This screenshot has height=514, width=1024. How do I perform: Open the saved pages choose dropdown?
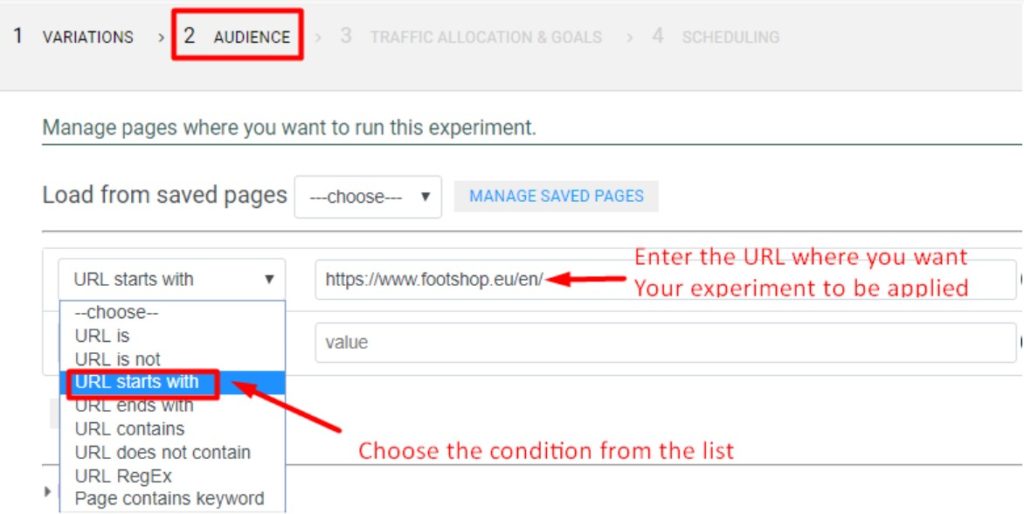368,197
